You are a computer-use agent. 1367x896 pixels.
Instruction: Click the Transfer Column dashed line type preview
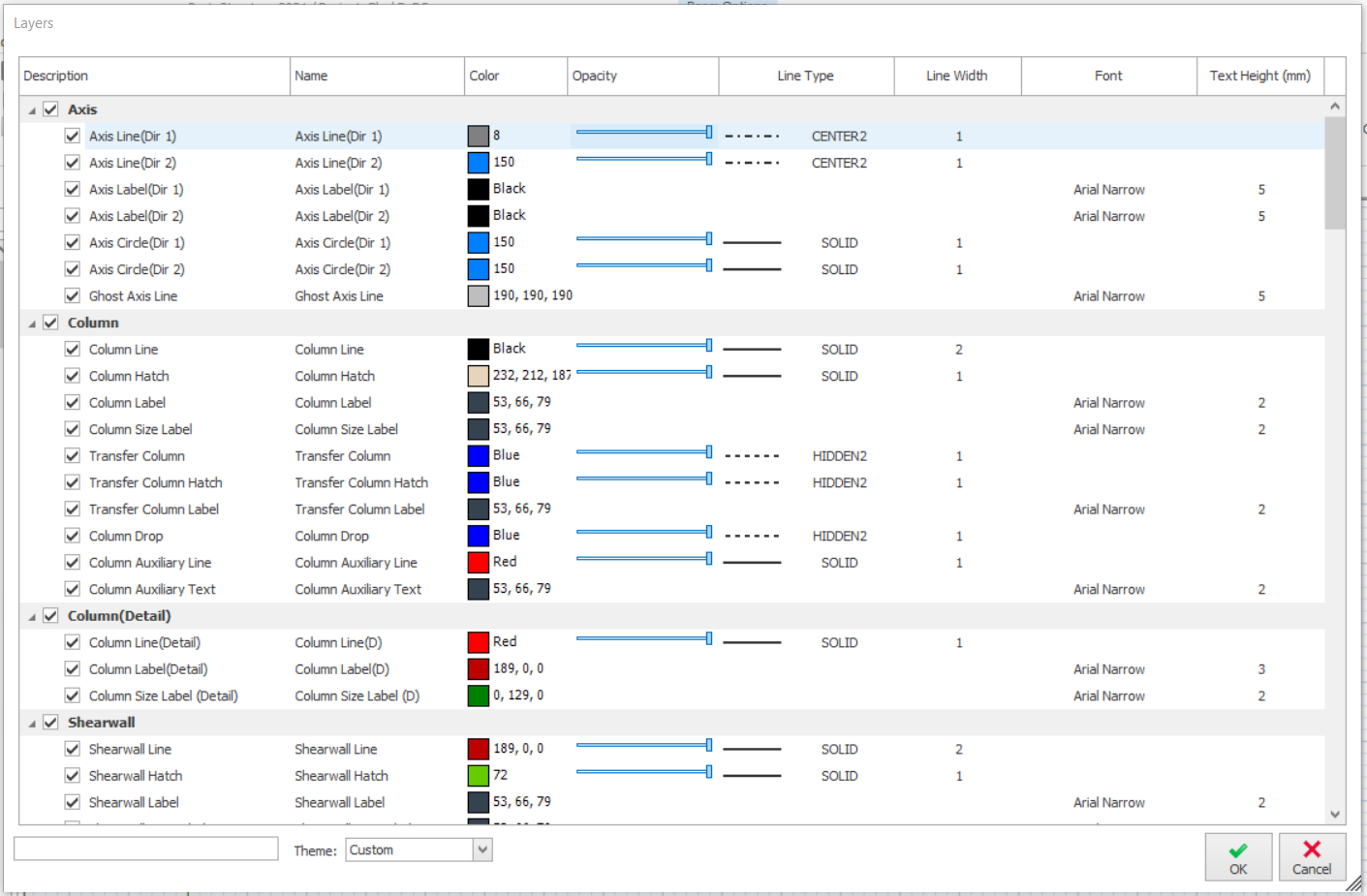(x=752, y=456)
